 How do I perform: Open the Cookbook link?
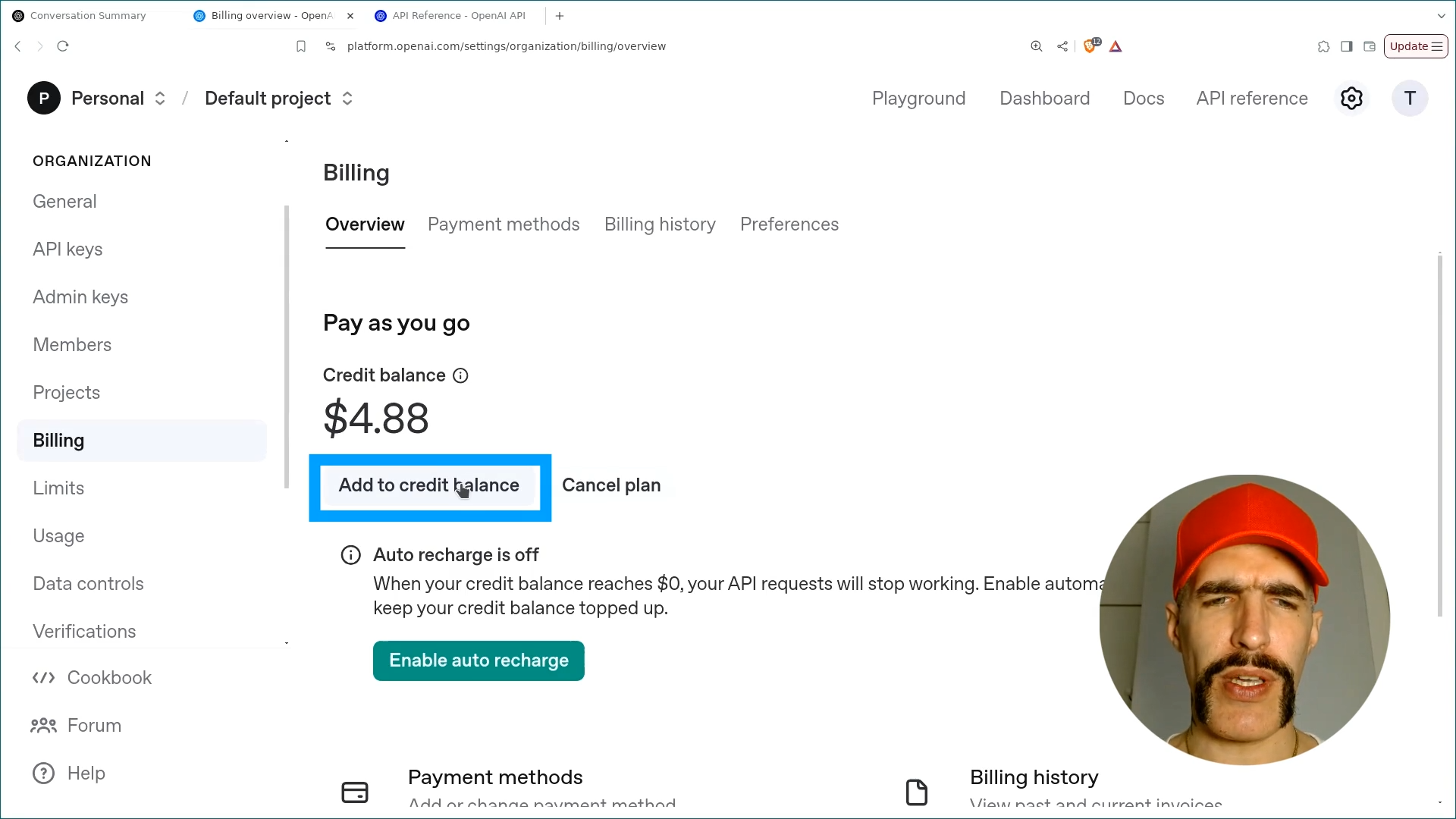point(92,678)
